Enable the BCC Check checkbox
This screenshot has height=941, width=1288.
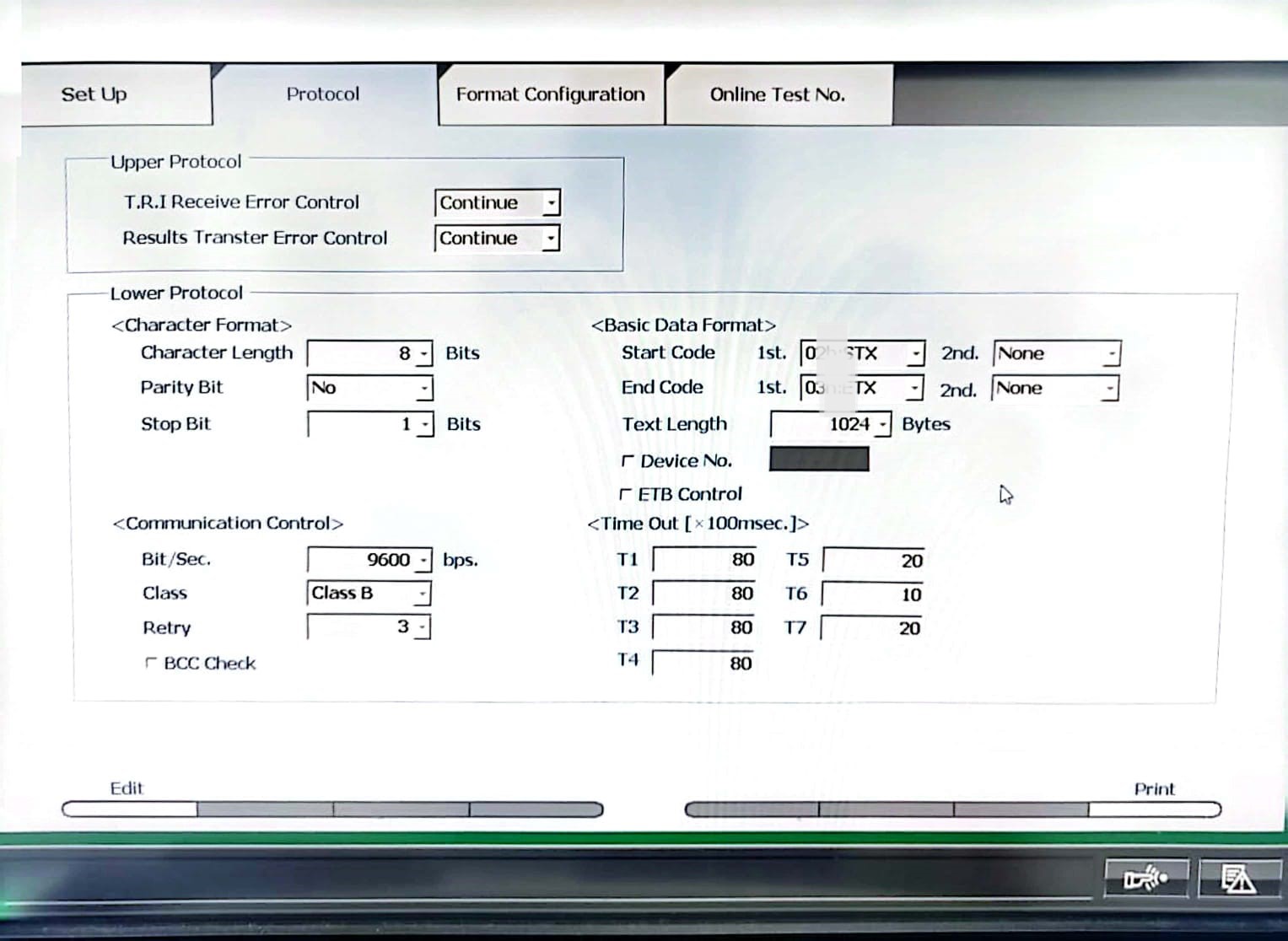pos(151,664)
